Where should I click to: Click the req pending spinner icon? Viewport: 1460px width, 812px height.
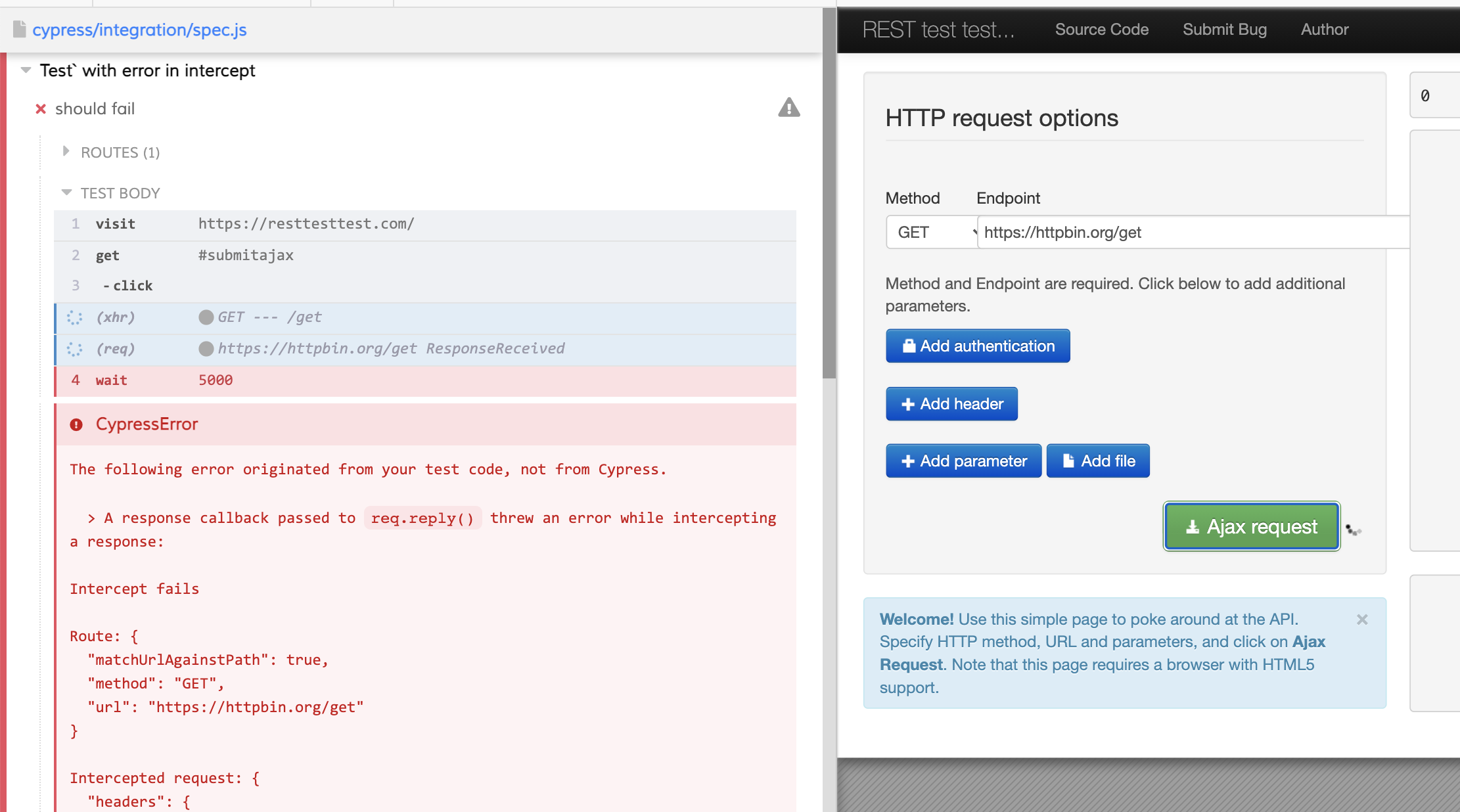pos(74,349)
